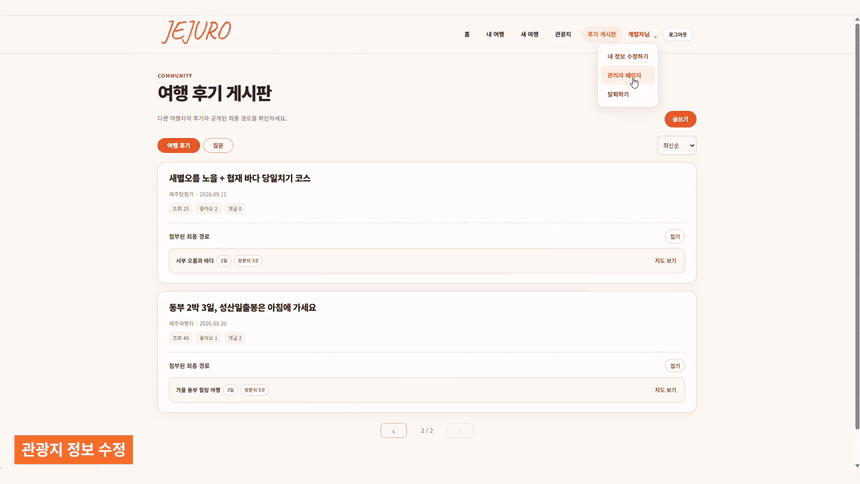860x484 pixels.
Task: Click the JEJURO logo
Action: pos(196,32)
